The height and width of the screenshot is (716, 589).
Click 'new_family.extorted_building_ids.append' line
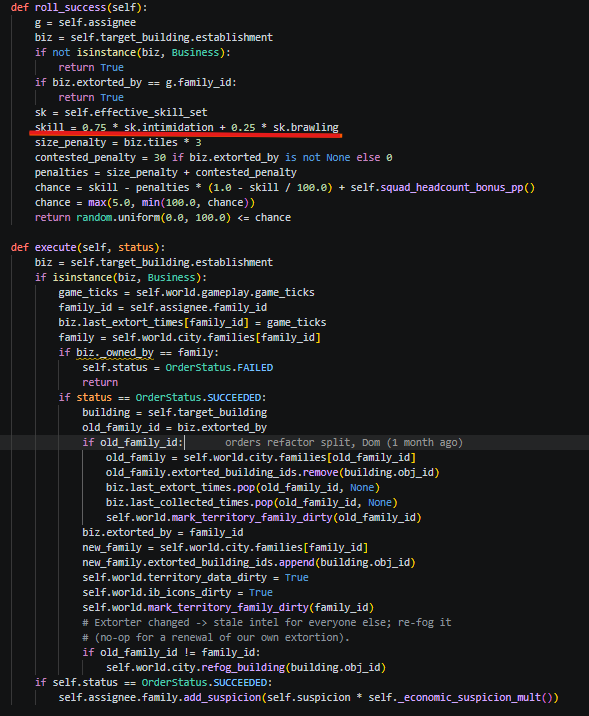tap(249, 562)
